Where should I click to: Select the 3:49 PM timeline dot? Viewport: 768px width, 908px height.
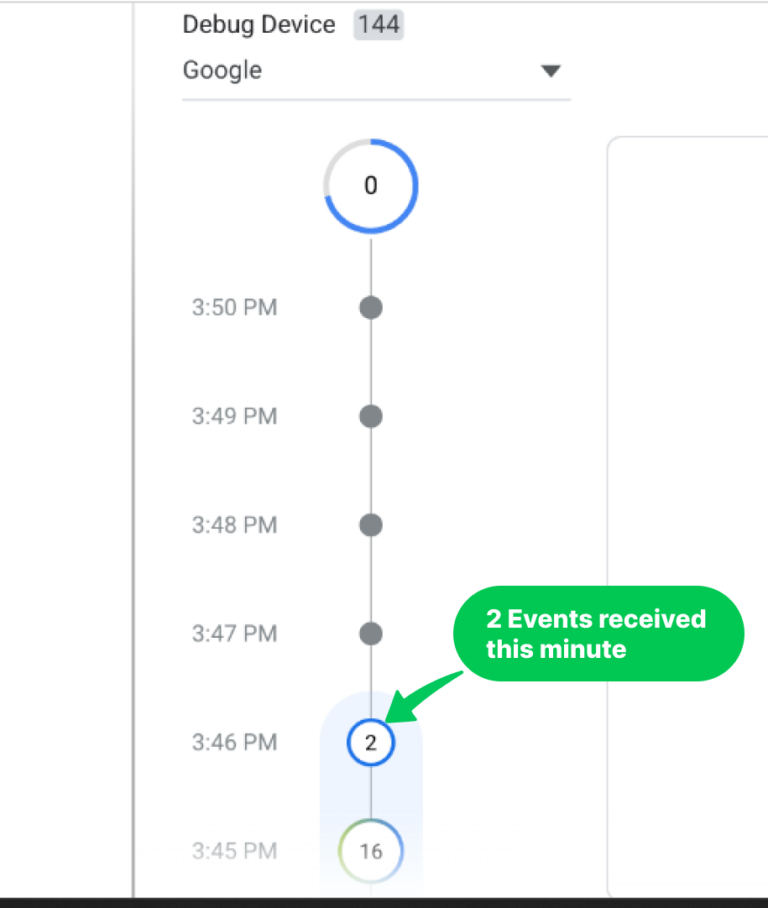point(371,416)
